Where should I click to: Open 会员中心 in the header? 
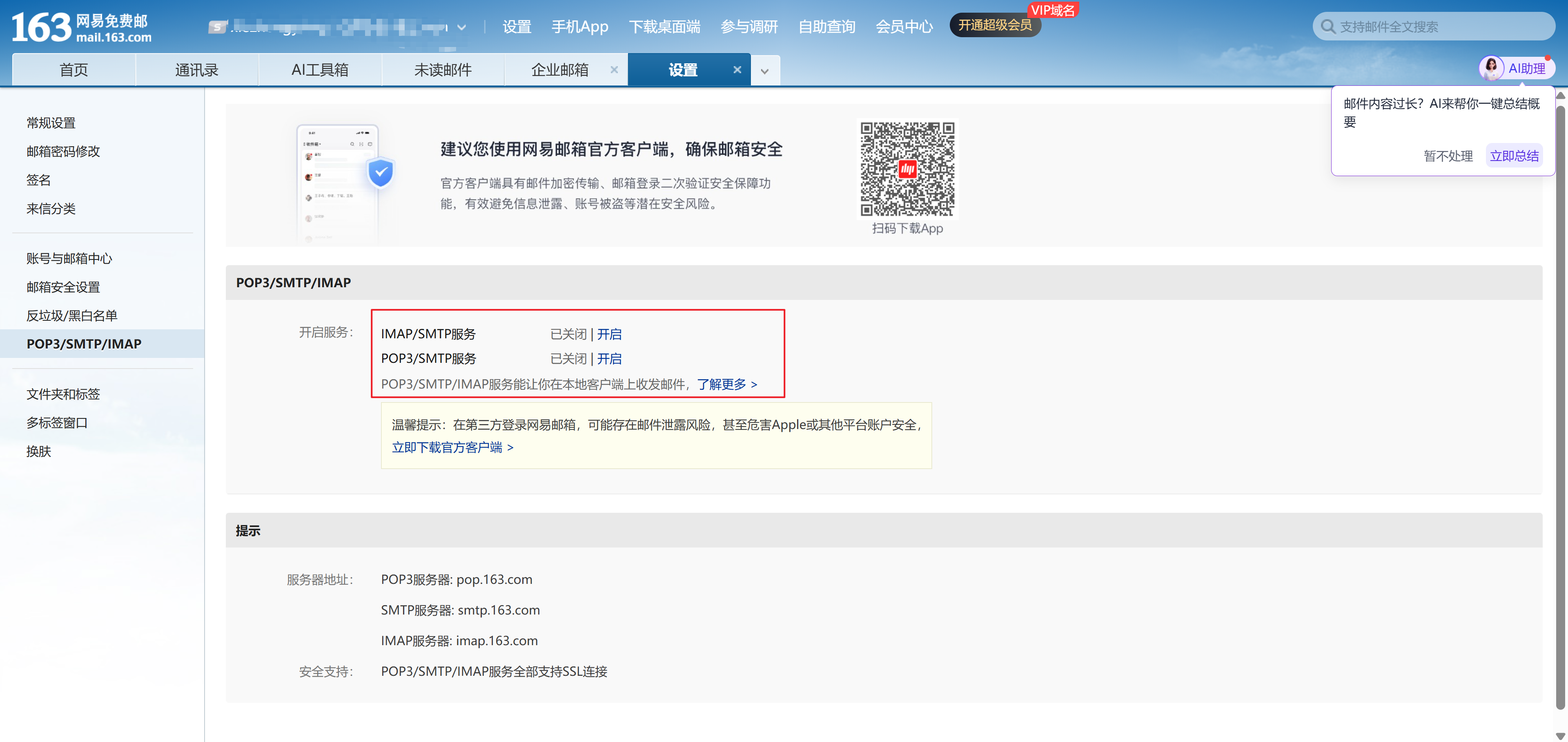[904, 27]
